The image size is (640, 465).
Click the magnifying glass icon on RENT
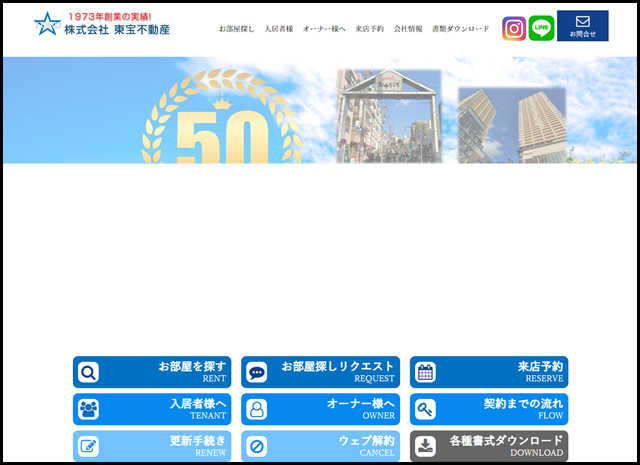[88, 372]
